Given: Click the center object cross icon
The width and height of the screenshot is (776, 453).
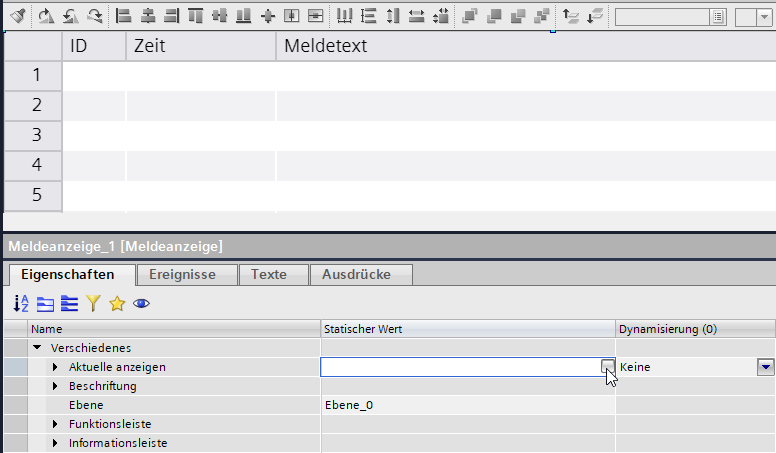Looking at the screenshot, I should (x=268, y=16).
